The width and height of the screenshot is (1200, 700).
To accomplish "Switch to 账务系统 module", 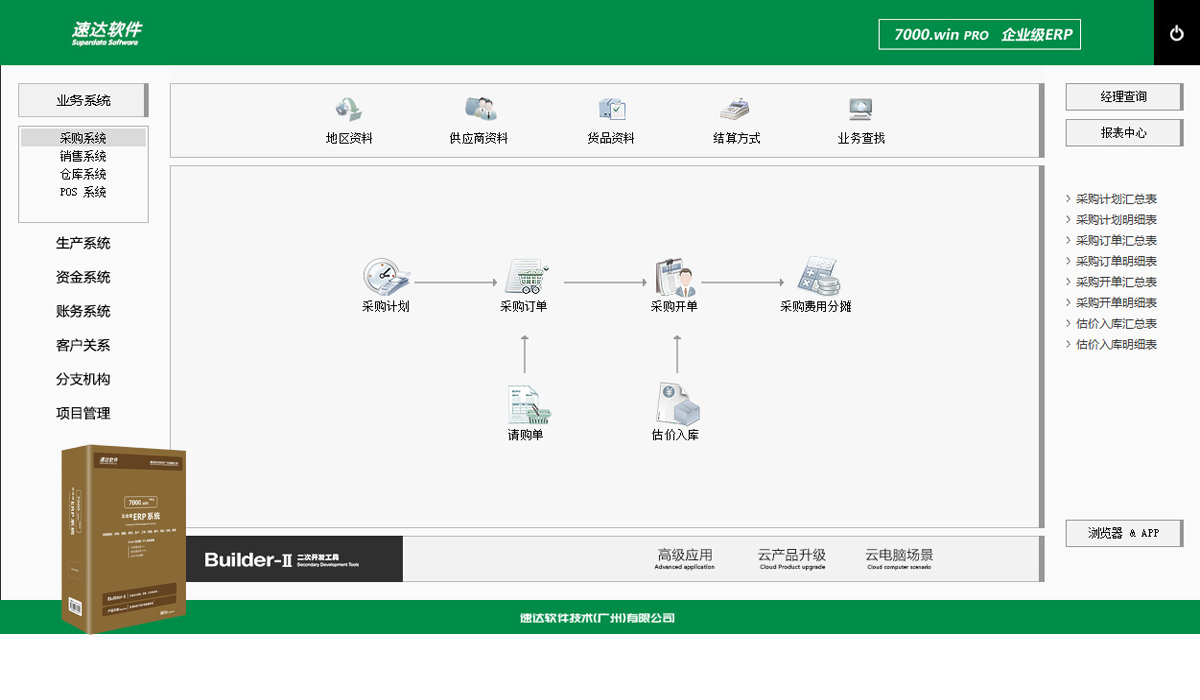I will click(83, 311).
